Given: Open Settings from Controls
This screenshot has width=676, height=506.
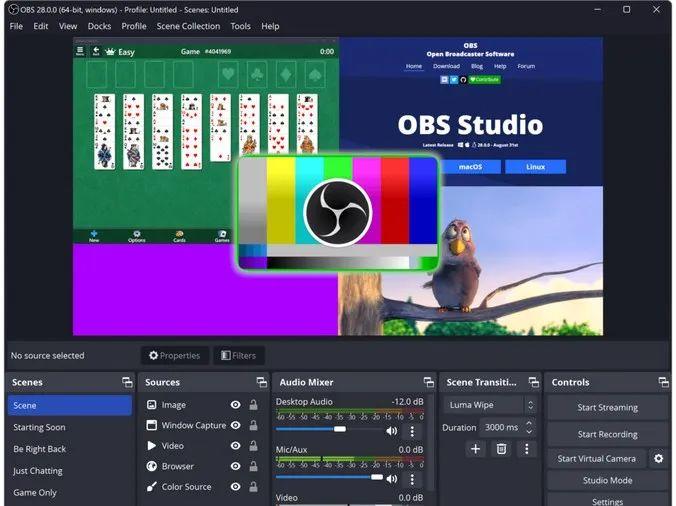Looking at the screenshot, I should coord(607,501).
